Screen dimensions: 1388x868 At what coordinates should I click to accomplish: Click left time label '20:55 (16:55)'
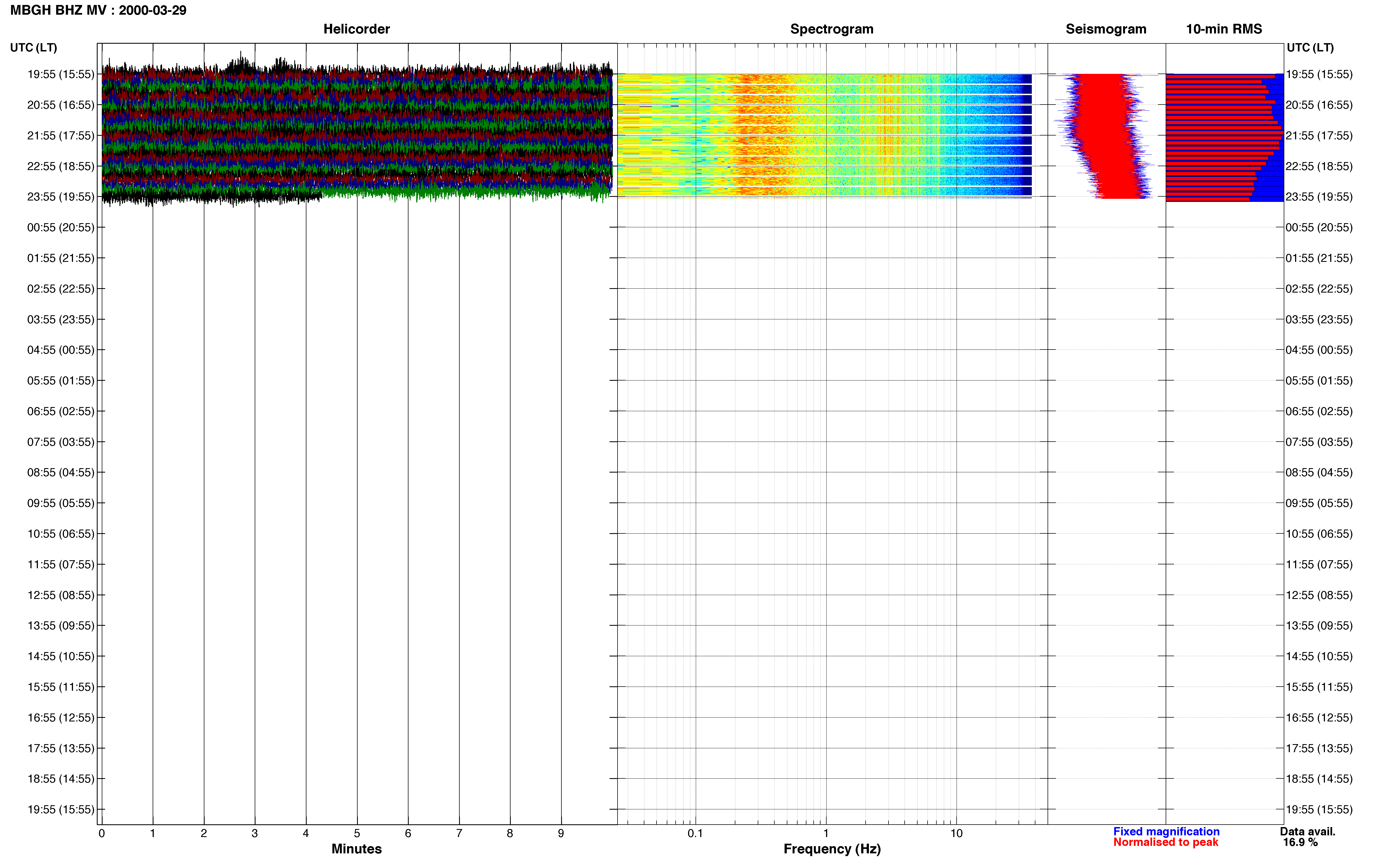[x=61, y=105]
